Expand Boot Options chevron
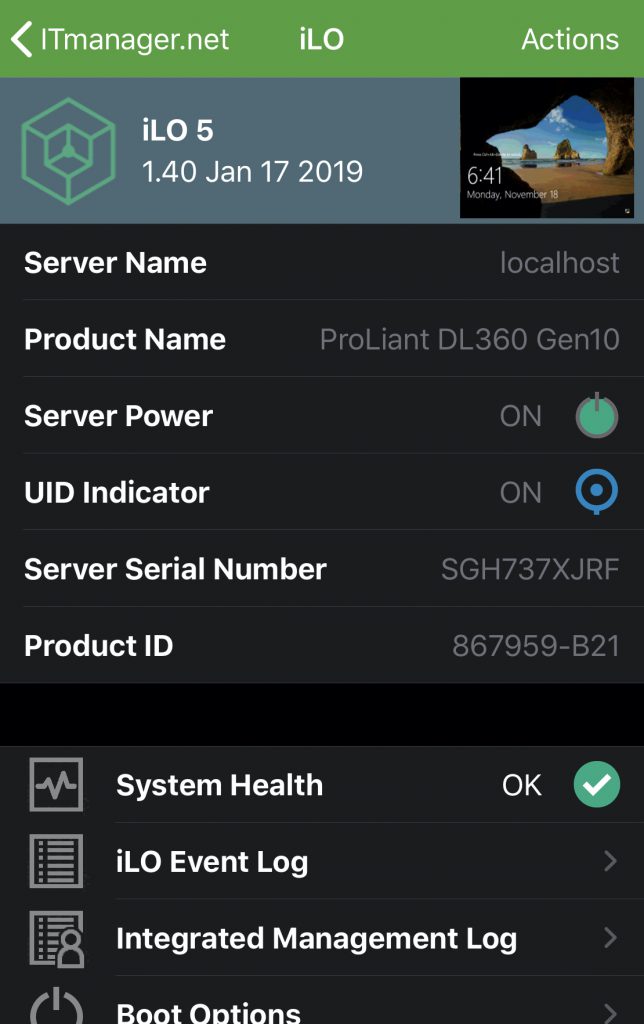Viewport: 644px width, 1024px height. point(610,1013)
